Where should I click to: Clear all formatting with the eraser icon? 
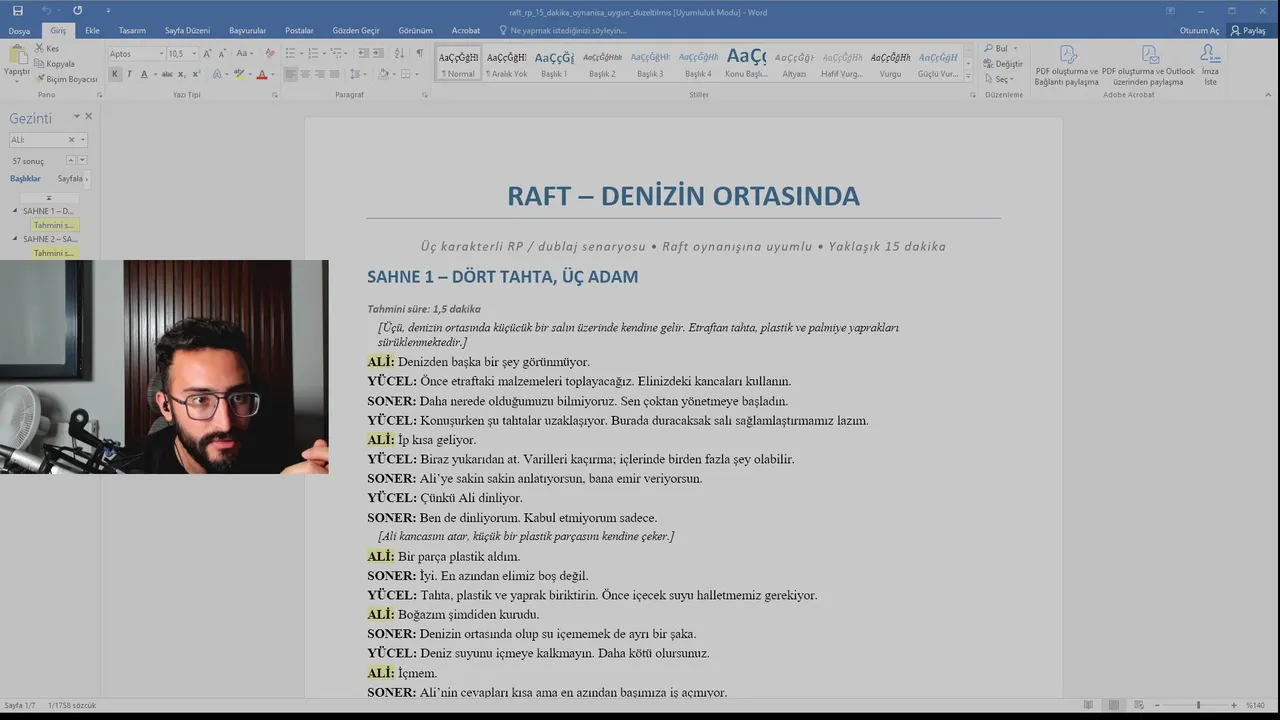[x=269, y=54]
